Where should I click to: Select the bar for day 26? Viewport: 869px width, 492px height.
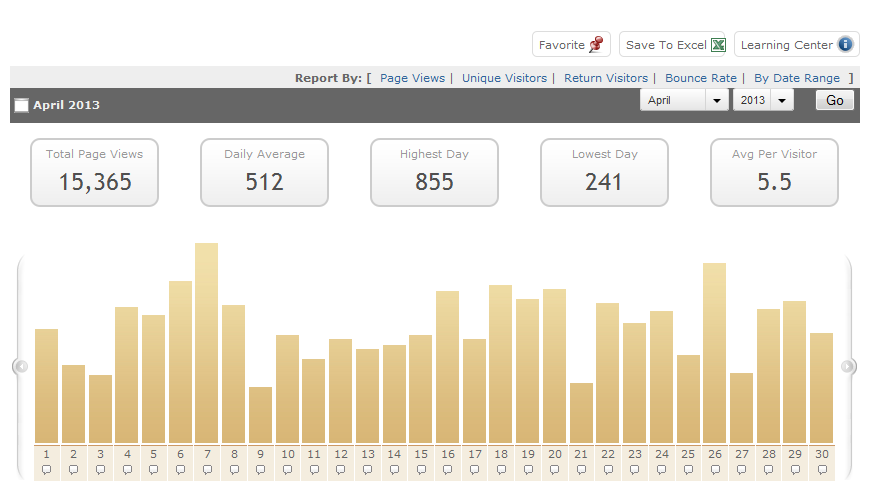pyautogui.click(x=714, y=353)
